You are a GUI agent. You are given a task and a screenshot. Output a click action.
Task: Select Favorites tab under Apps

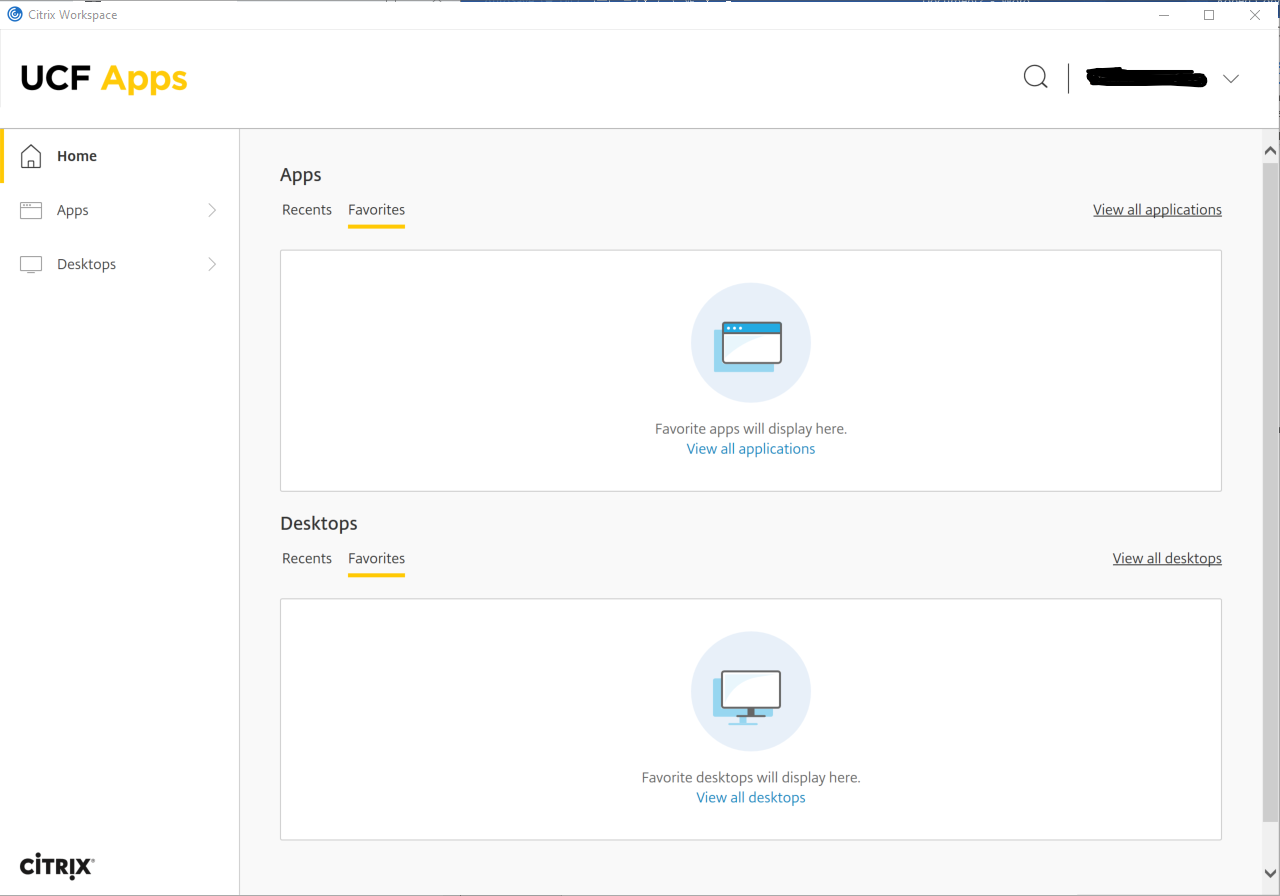[376, 210]
